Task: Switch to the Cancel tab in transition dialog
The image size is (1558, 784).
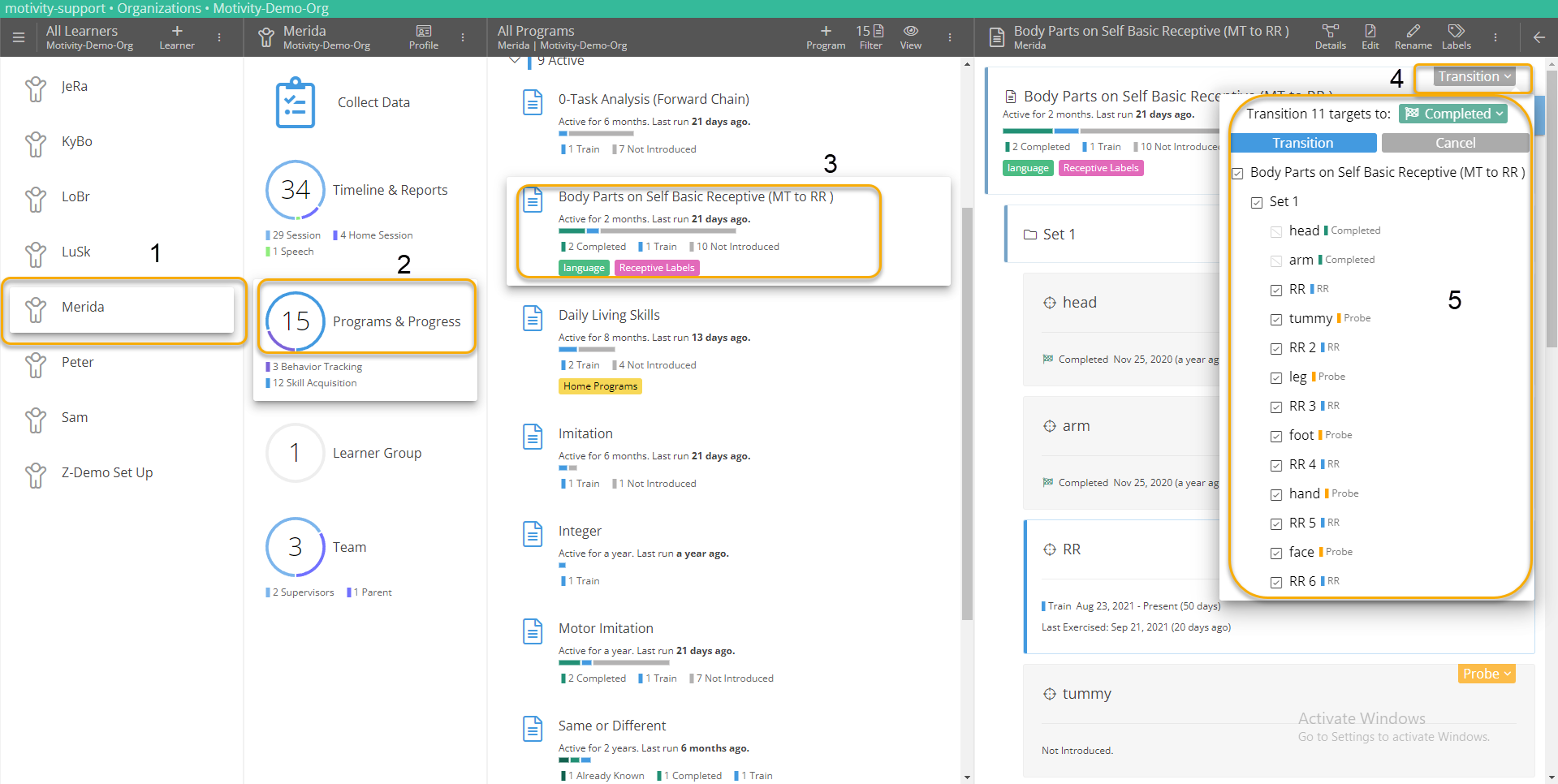Action: coord(1455,143)
